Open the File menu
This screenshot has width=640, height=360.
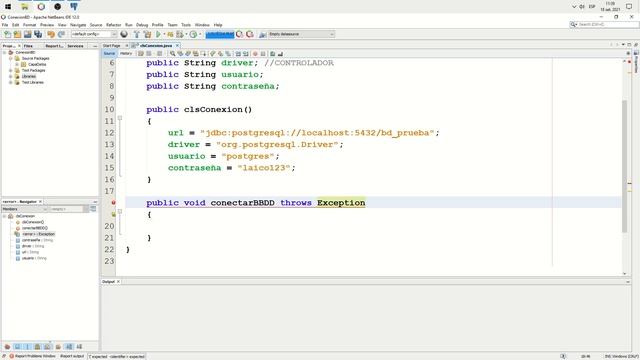coord(5,25)
